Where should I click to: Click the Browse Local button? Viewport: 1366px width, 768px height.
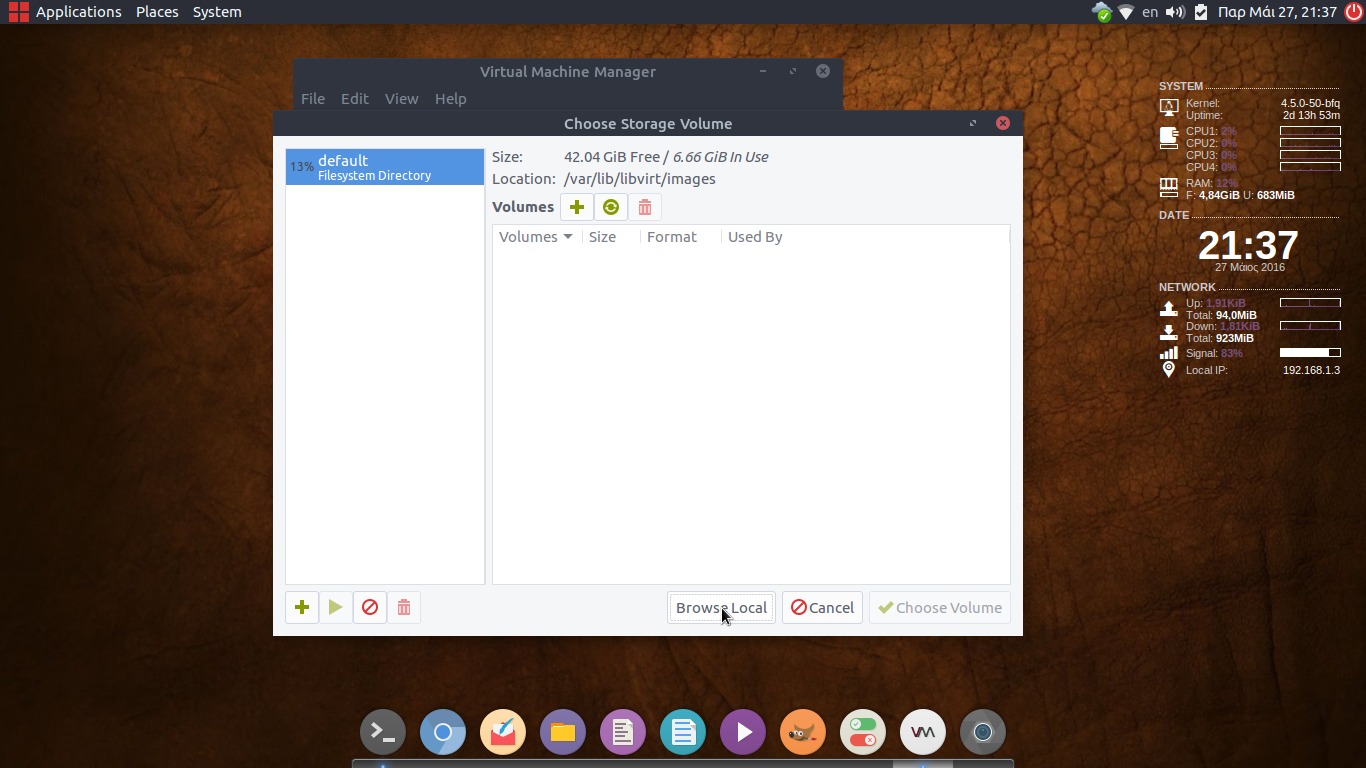pyautogui.click(x=721, y=607)
